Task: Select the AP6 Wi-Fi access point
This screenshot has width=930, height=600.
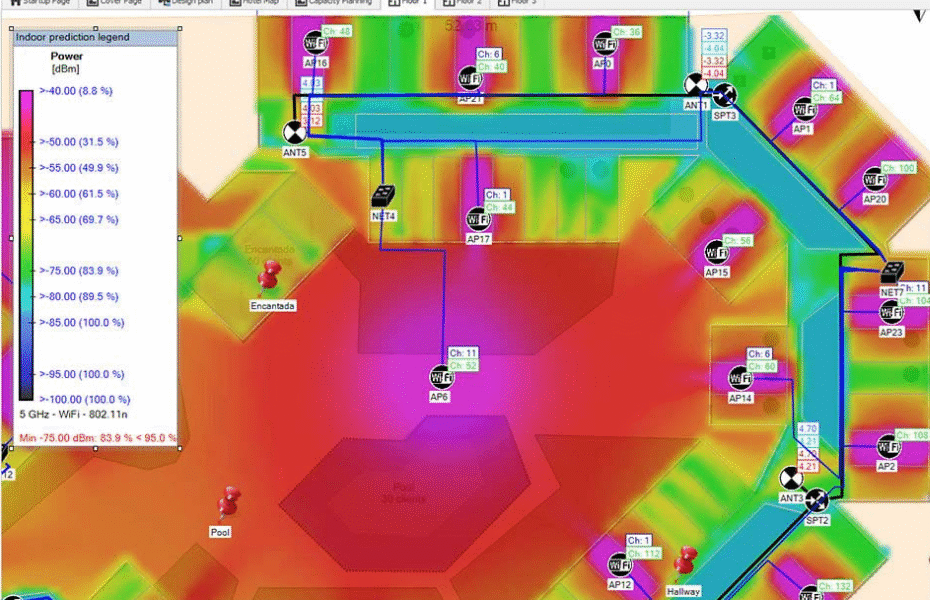Action: click(x=441, y=377)
